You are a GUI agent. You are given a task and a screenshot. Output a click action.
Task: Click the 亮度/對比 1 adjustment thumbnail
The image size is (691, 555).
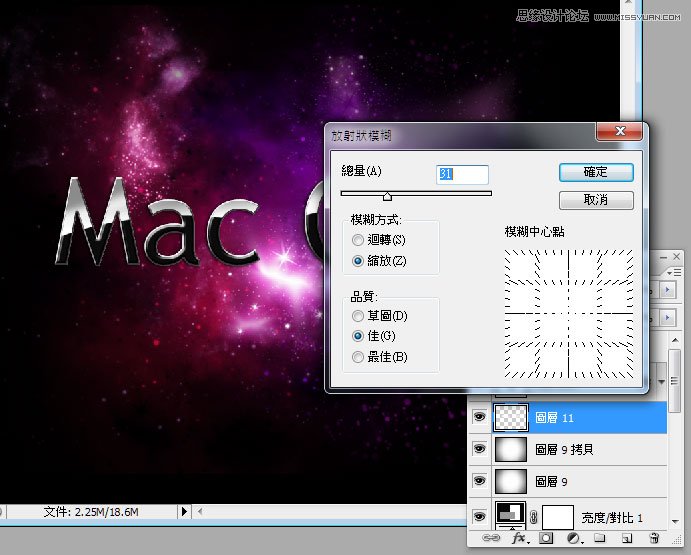point(511,516)
